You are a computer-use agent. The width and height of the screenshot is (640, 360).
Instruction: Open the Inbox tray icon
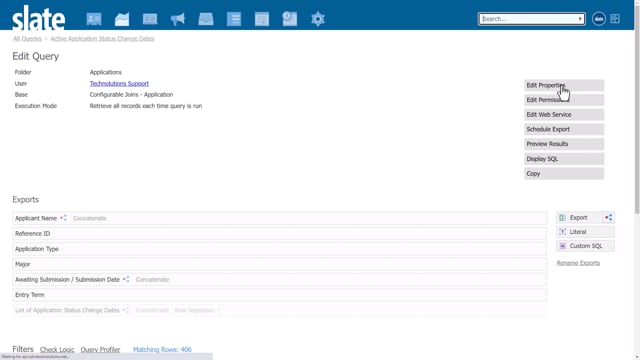coord(206,19)
